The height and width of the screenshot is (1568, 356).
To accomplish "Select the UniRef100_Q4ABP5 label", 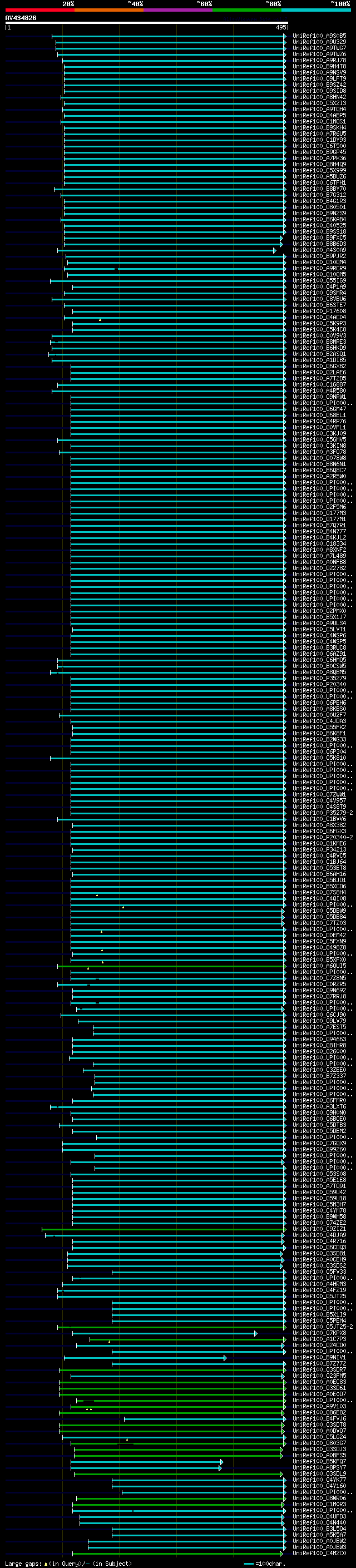I will [x=319, y=116].
